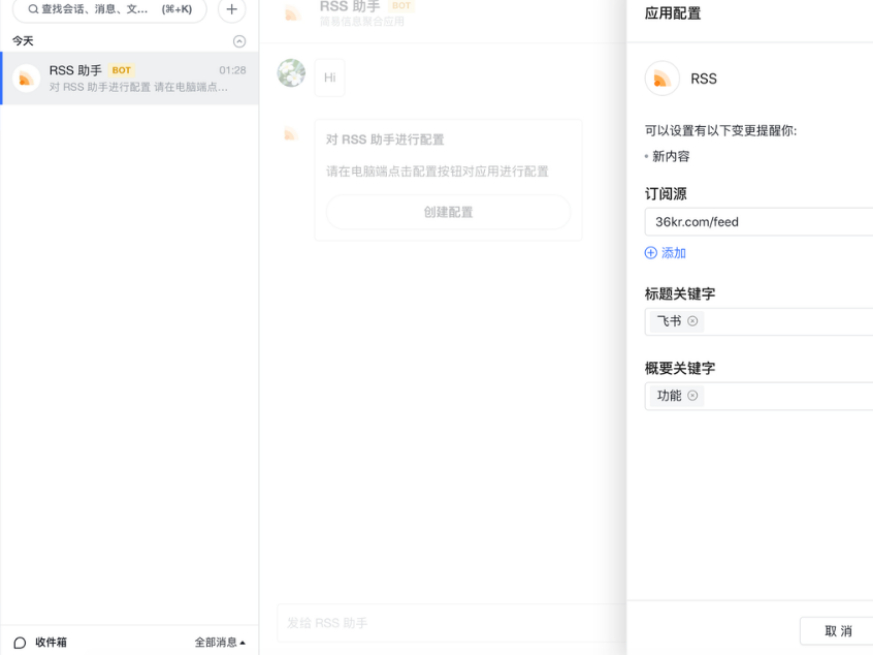Click the user avatar beside Hi message
873x655 pixels.
(x=291, y=73)
